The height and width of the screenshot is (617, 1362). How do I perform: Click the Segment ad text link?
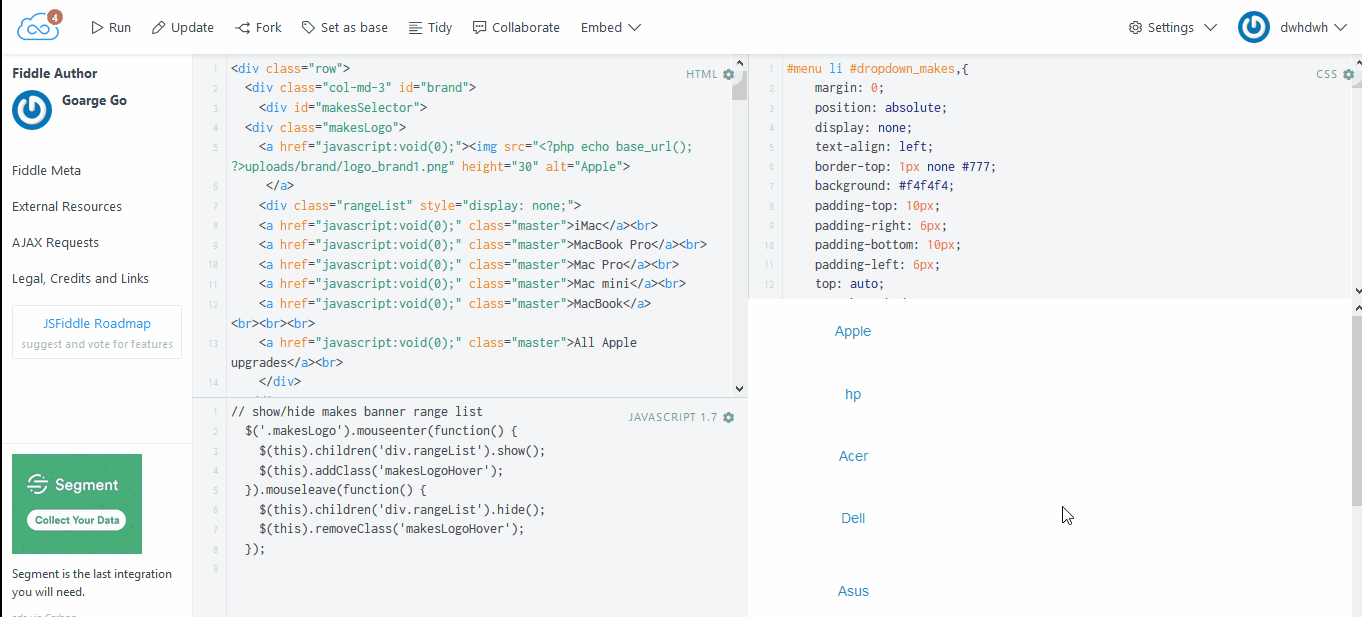[92, 582]
